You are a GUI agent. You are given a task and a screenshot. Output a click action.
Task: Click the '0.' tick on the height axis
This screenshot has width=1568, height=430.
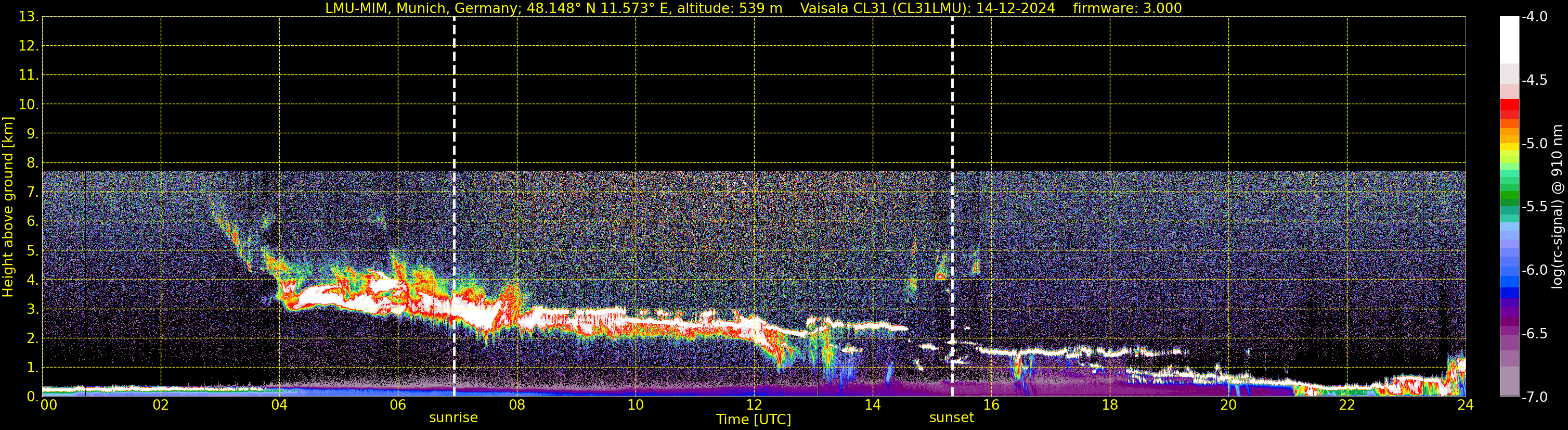point(33,397)
